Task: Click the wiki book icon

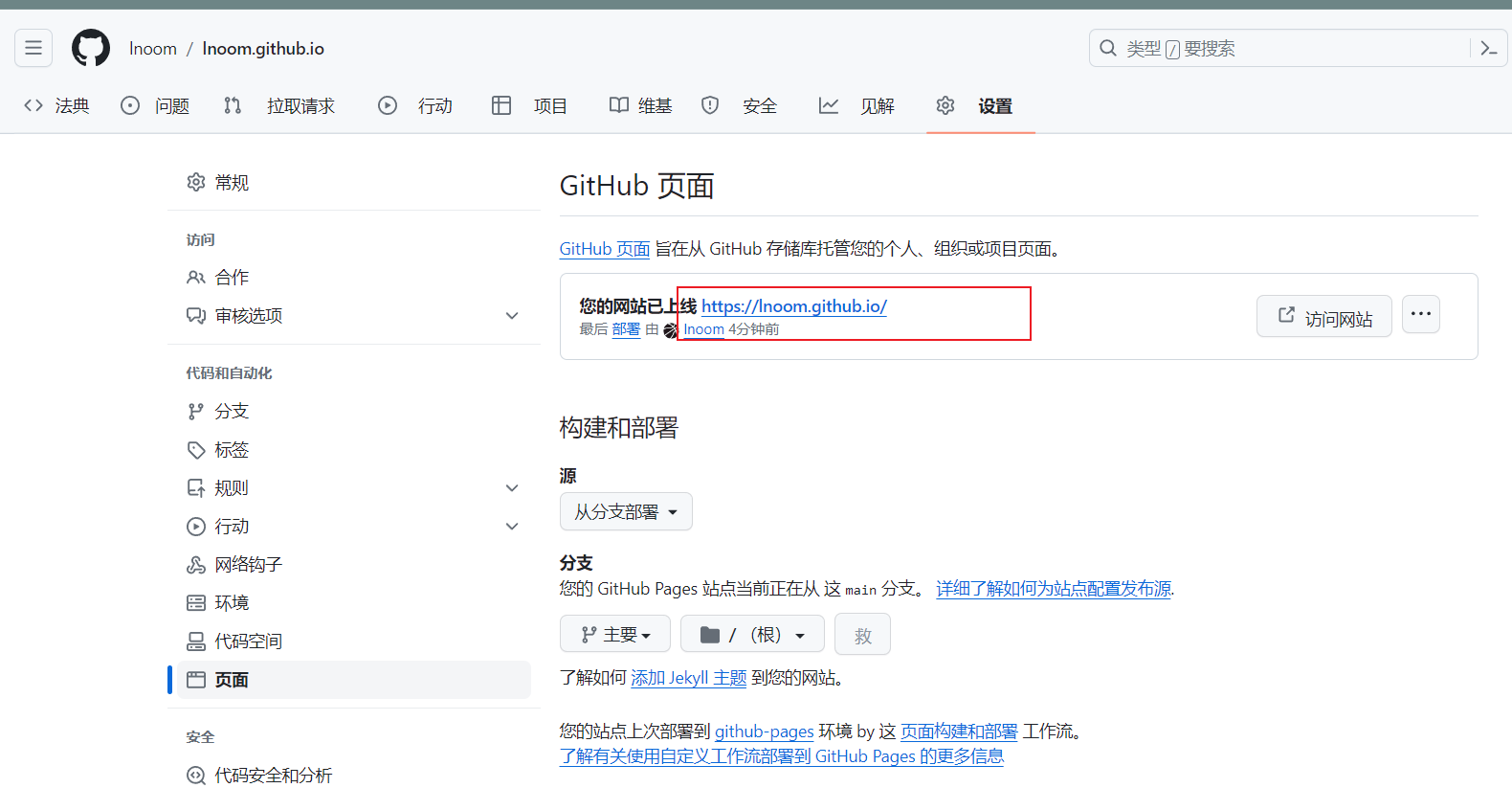Action: [x=619, y=105]
